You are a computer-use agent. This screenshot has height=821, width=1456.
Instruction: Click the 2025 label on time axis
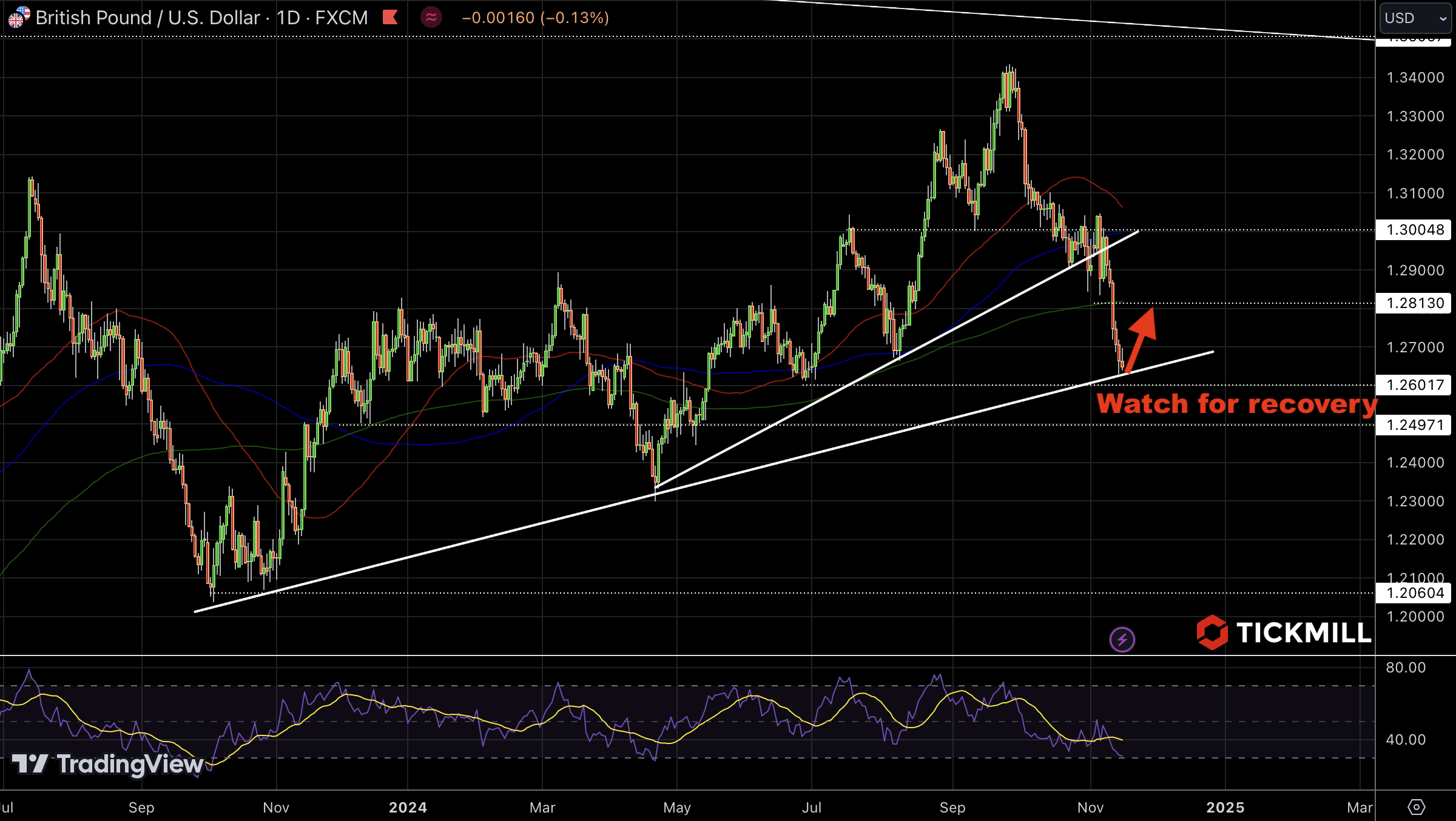(1225, 808)
